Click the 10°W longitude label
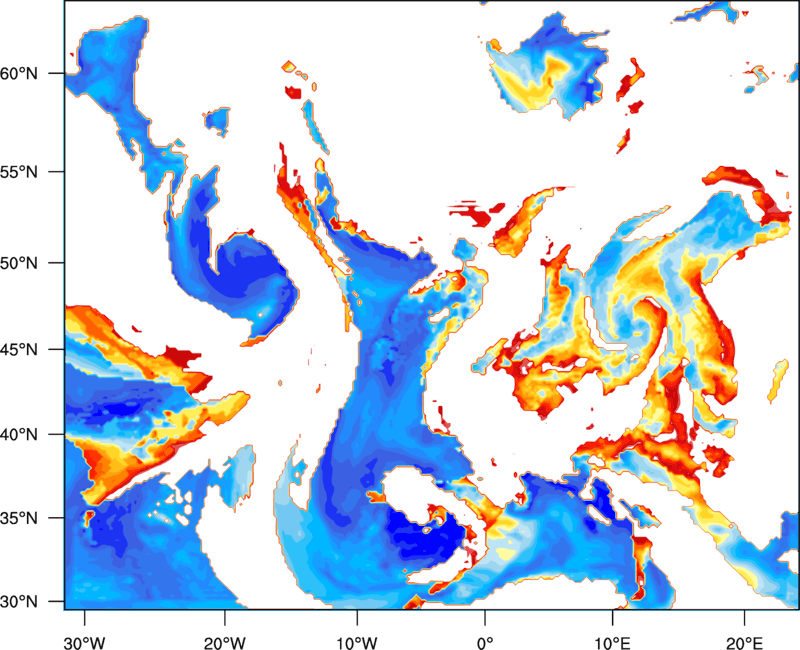The image size is (800, 650). pos(357,643)
